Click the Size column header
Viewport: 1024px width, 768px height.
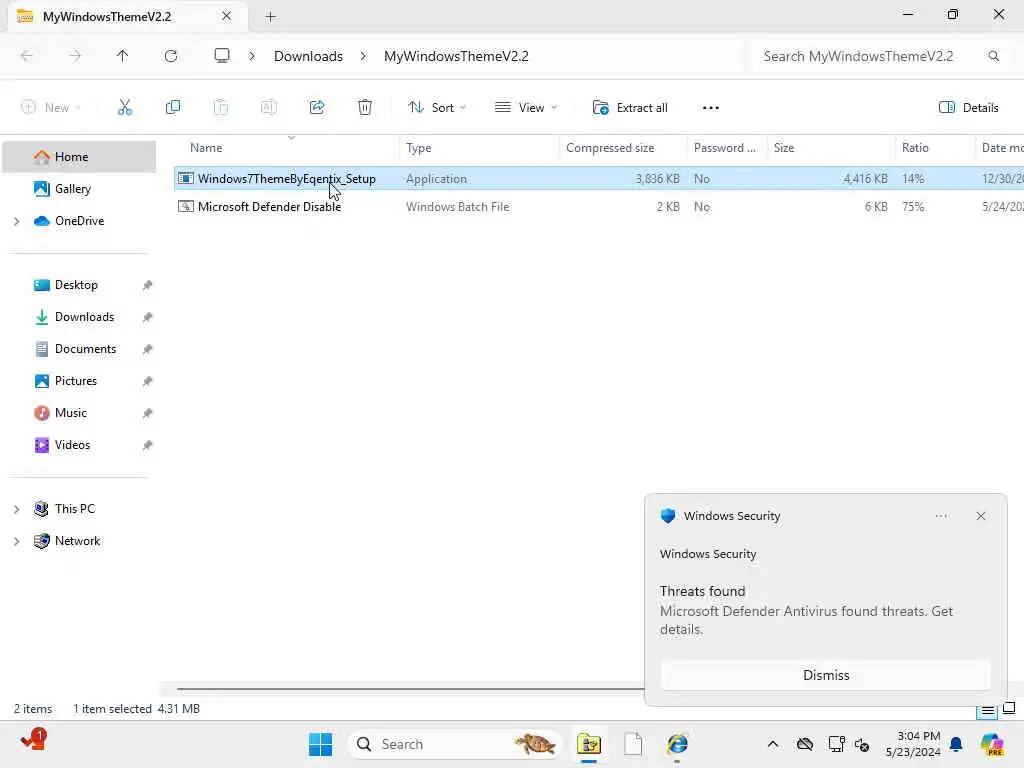click(831, 148)
